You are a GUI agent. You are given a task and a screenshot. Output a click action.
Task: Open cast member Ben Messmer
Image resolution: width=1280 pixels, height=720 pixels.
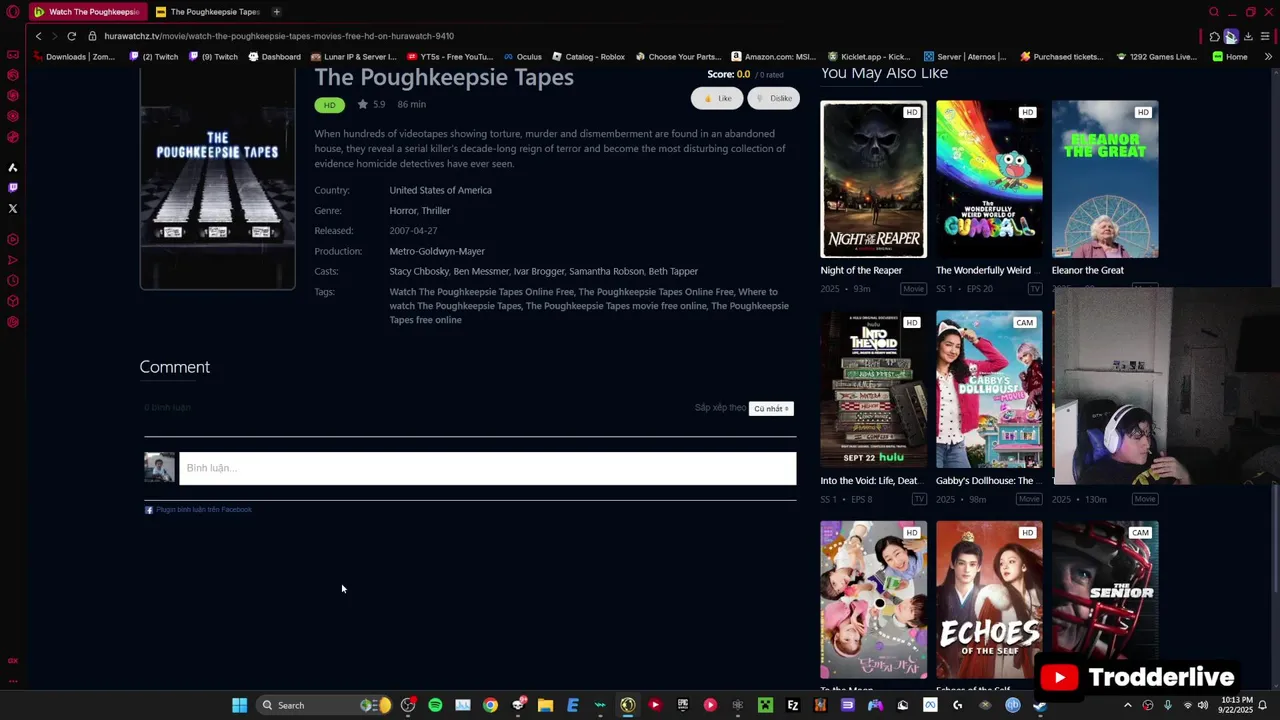(x=481, y=271)
